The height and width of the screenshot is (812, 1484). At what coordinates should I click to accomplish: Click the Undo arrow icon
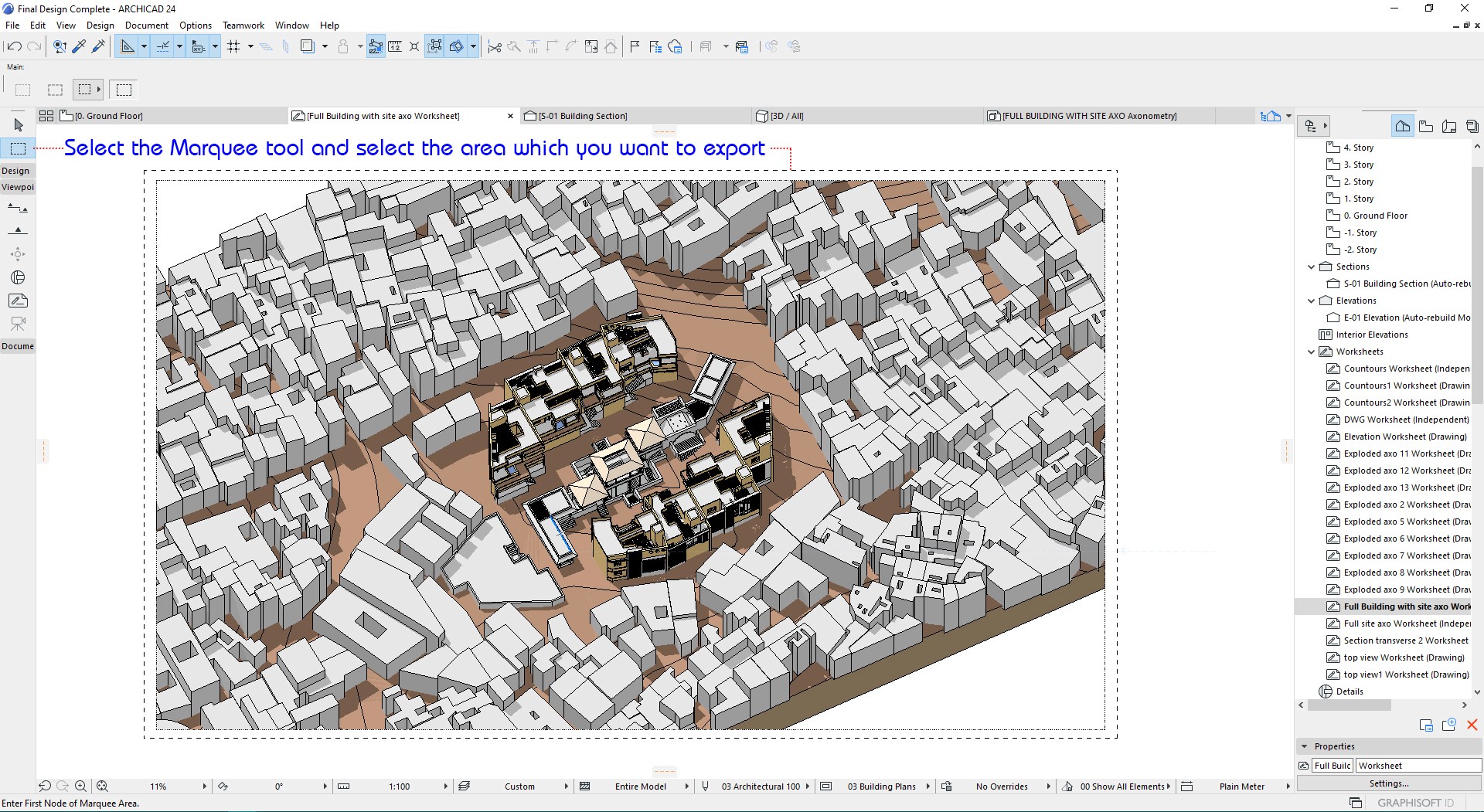point(15,46)
